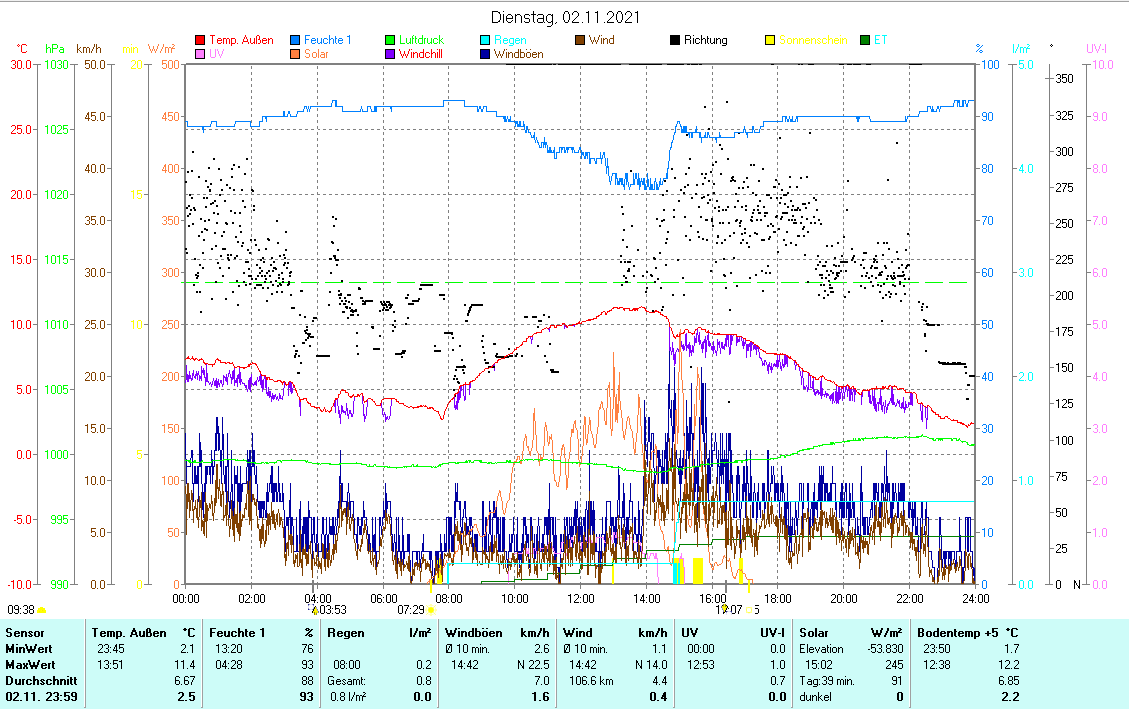Click the pink UV legend square
The height and width of the screenshot is (709, 1129).
pos(200,54)
